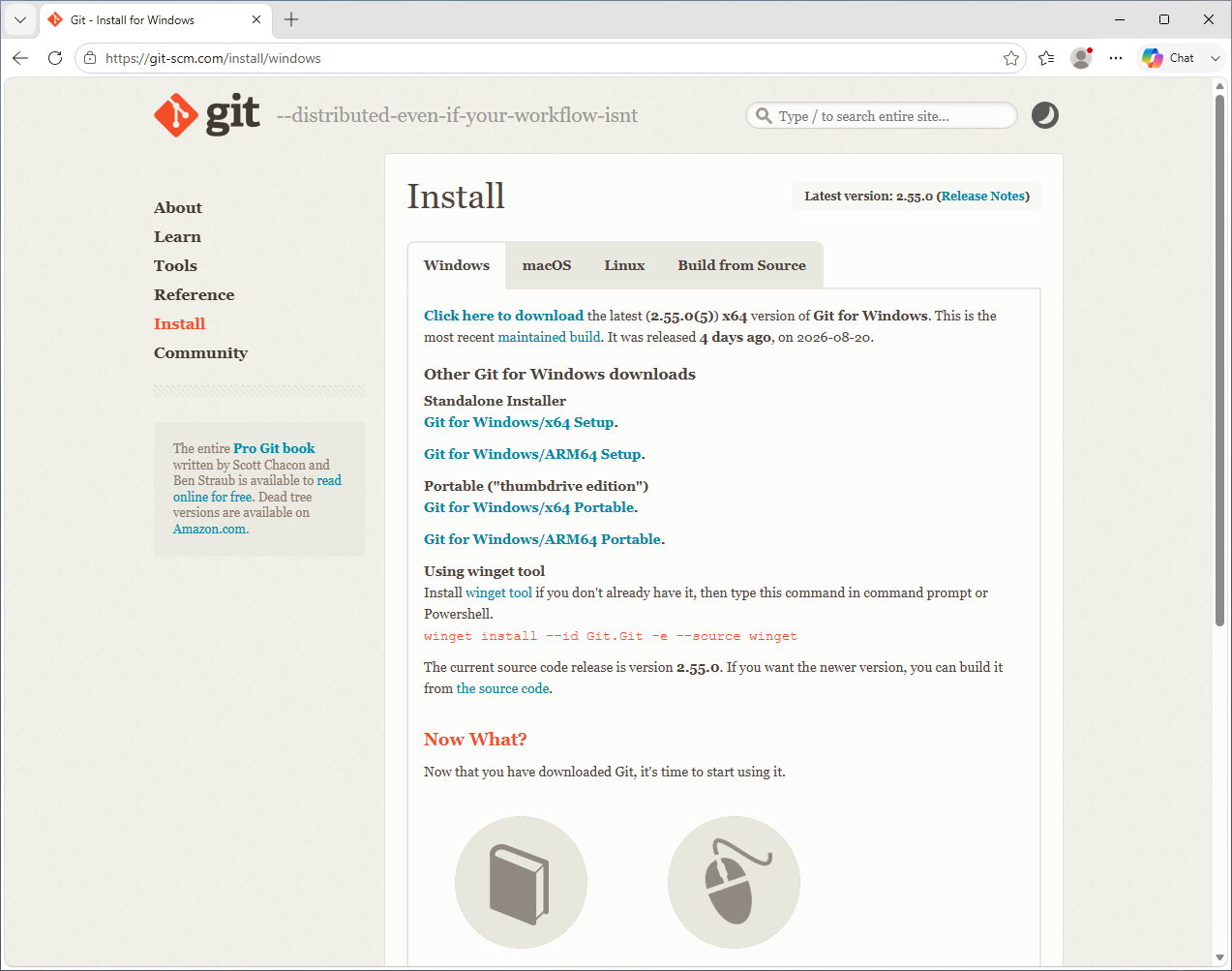Open a new browser tab
Screen dimensions: 1232x971
[291, 19]
